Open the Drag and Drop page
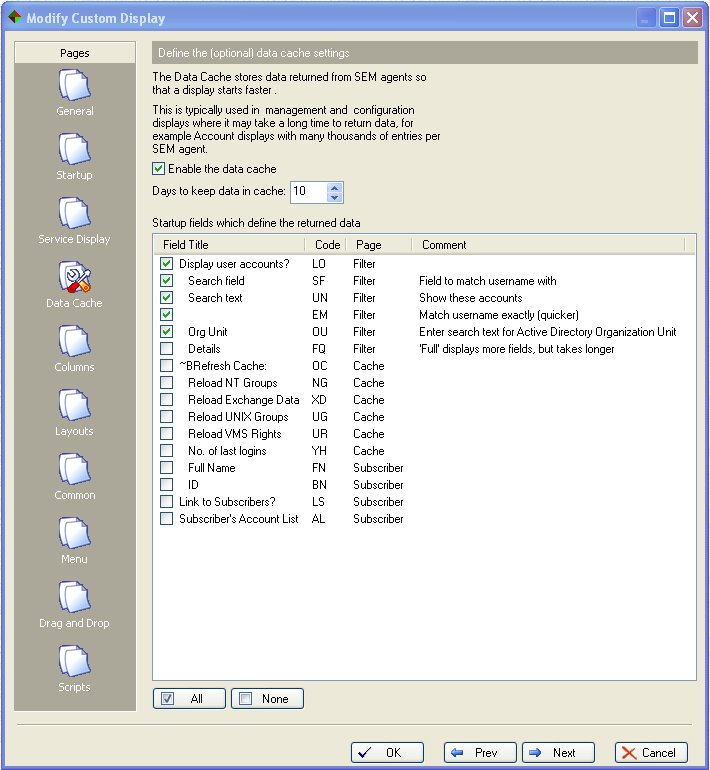 (75, 597)
